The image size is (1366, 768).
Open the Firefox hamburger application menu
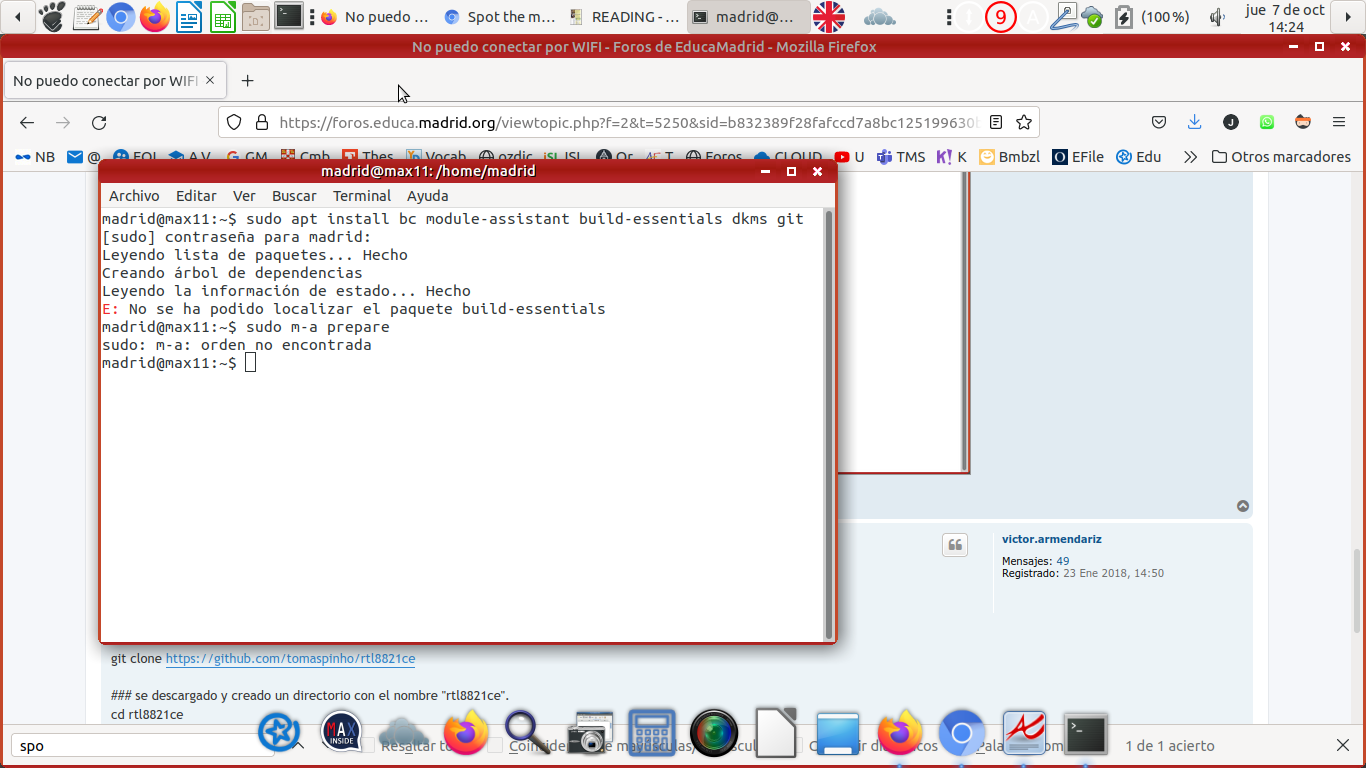1339,122
